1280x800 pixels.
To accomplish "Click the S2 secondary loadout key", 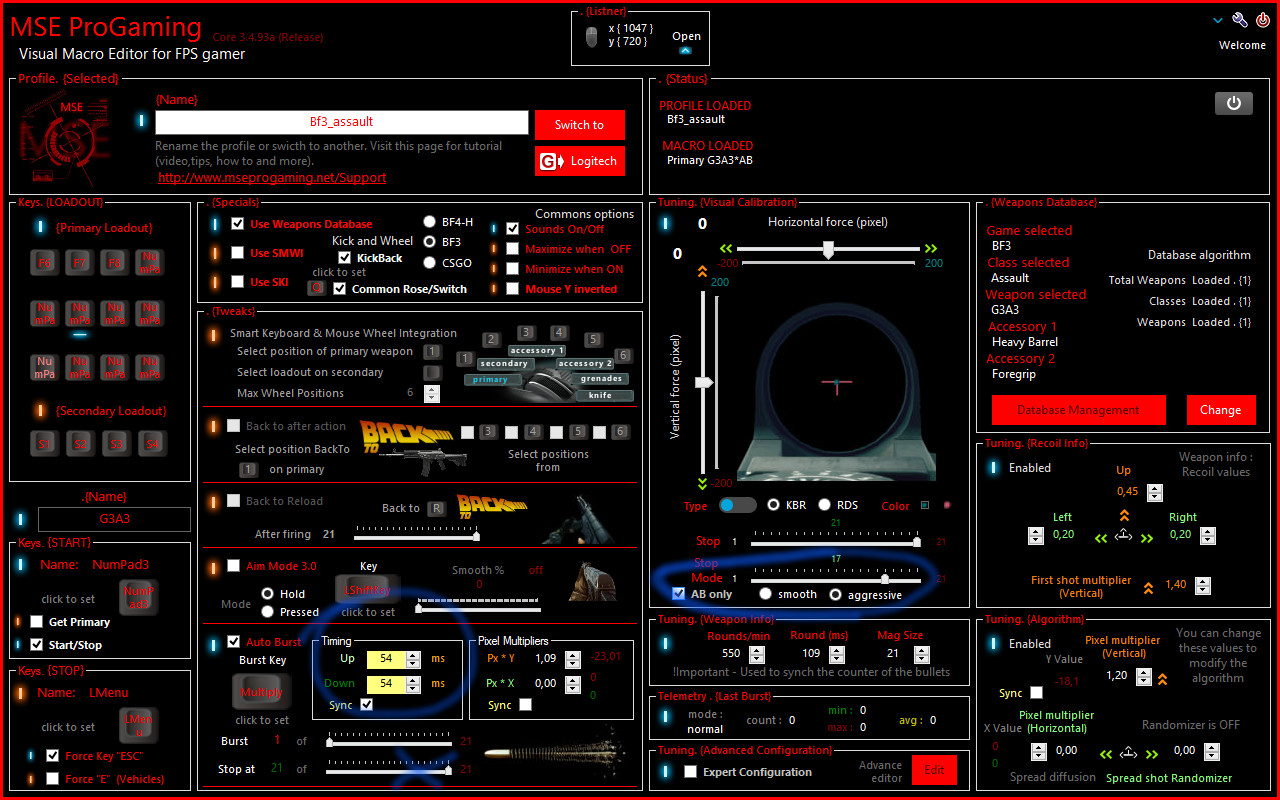I will (x=80, y=443).
